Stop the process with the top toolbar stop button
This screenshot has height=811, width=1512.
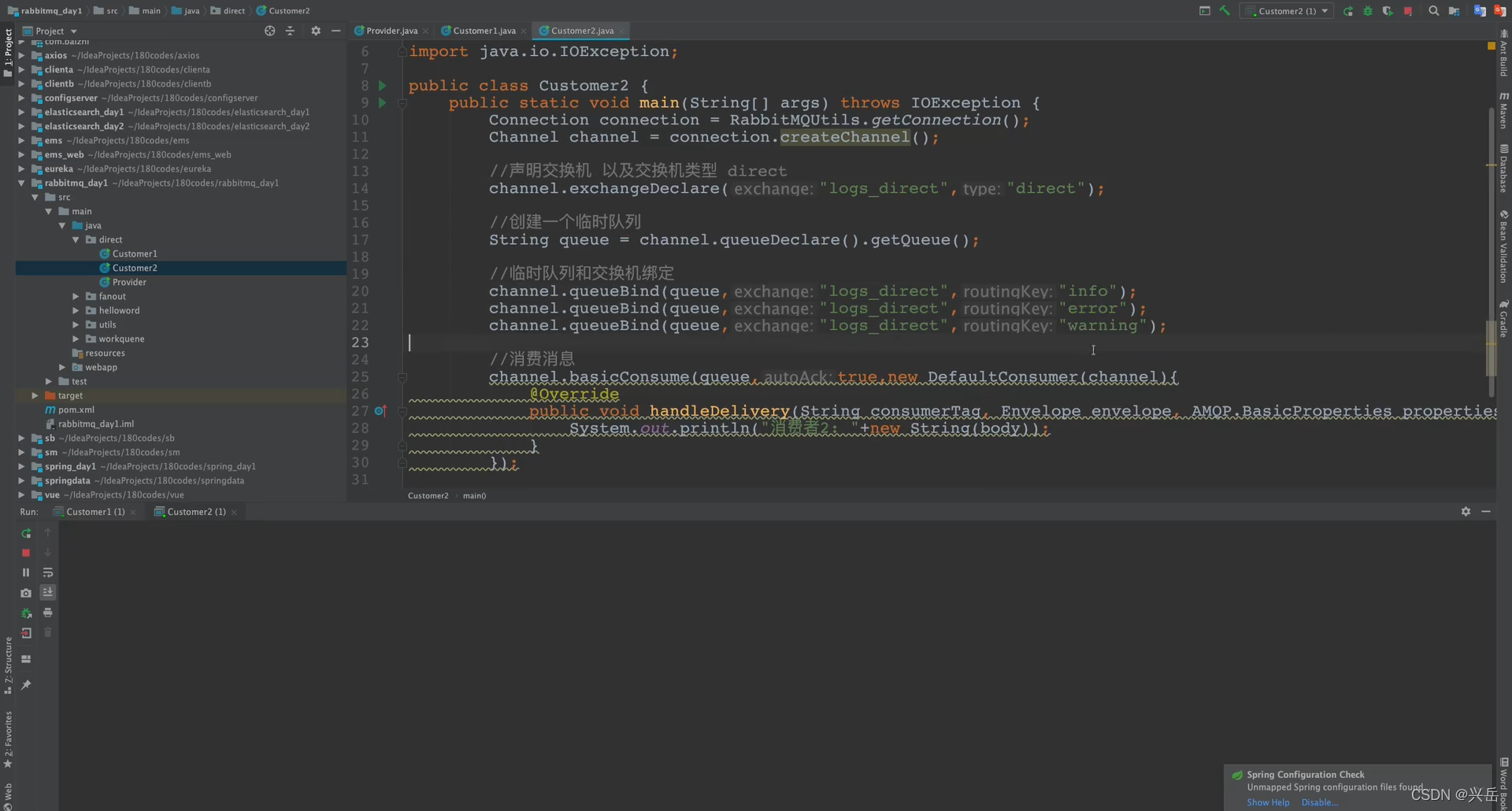click(x=1407, y=11)
